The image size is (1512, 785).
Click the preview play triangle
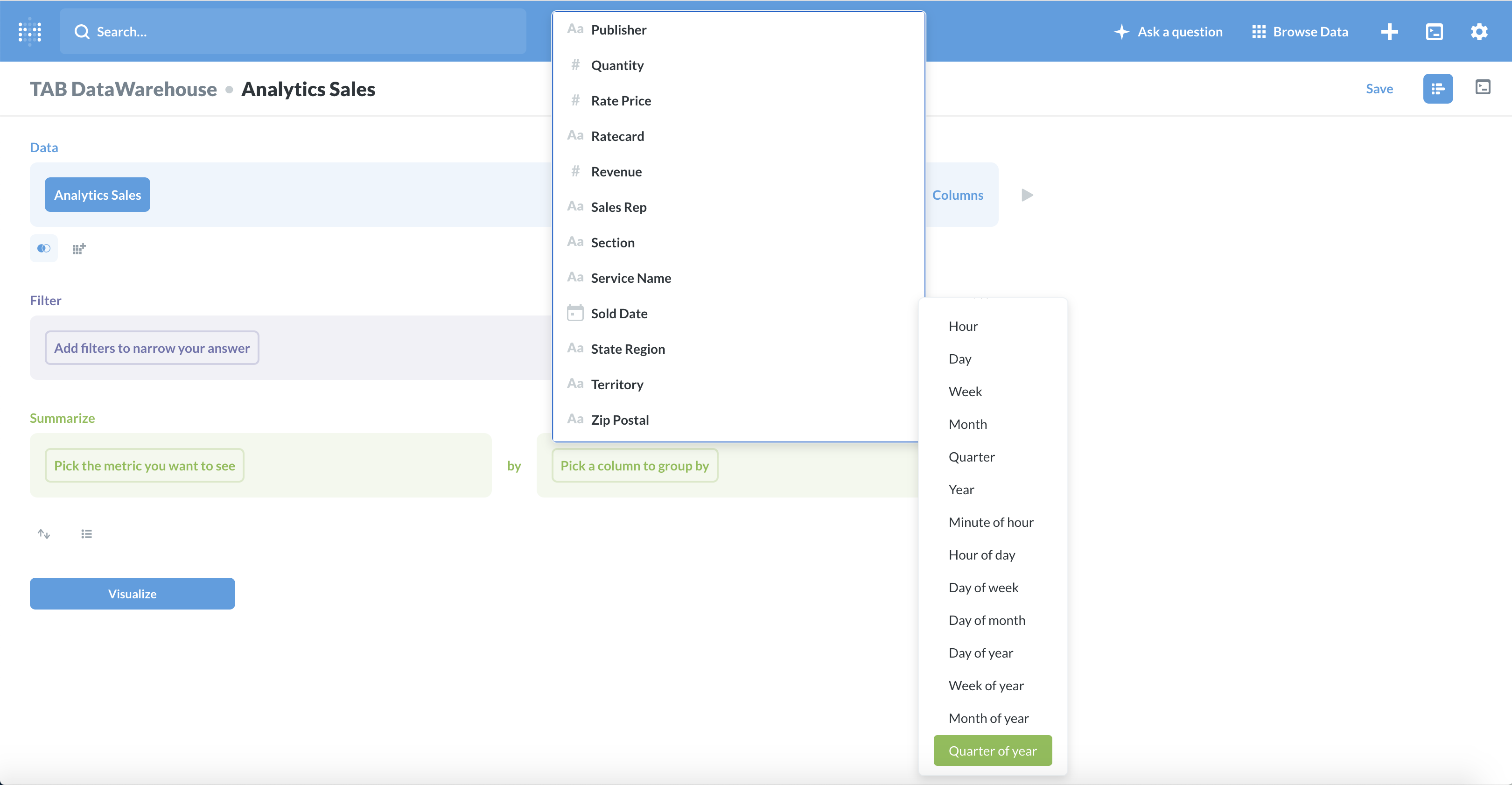pos(1027,195)
